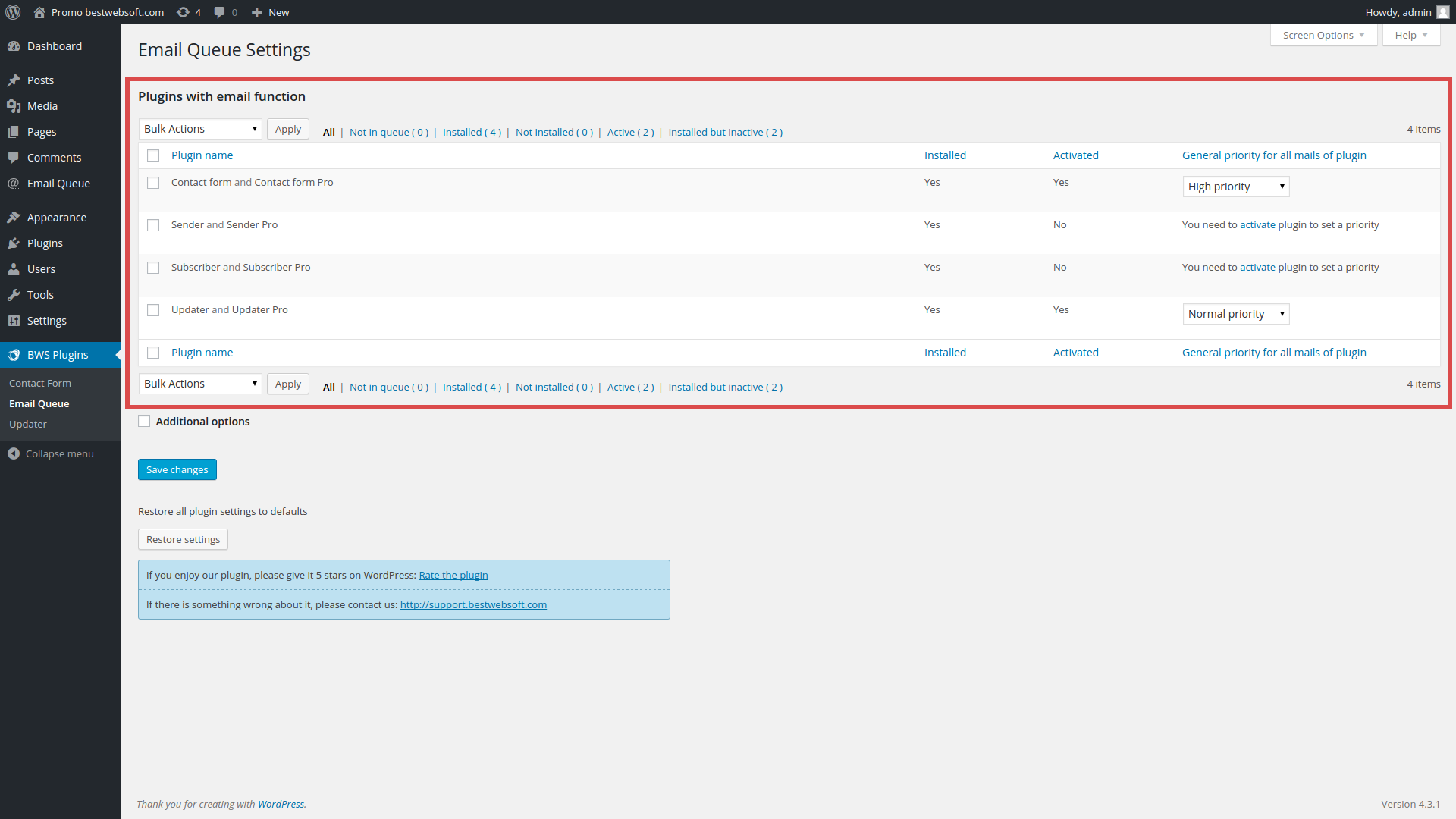
Task: Click the home icon beside Promo bestwebsoft.com
Action: coord(39,12)
